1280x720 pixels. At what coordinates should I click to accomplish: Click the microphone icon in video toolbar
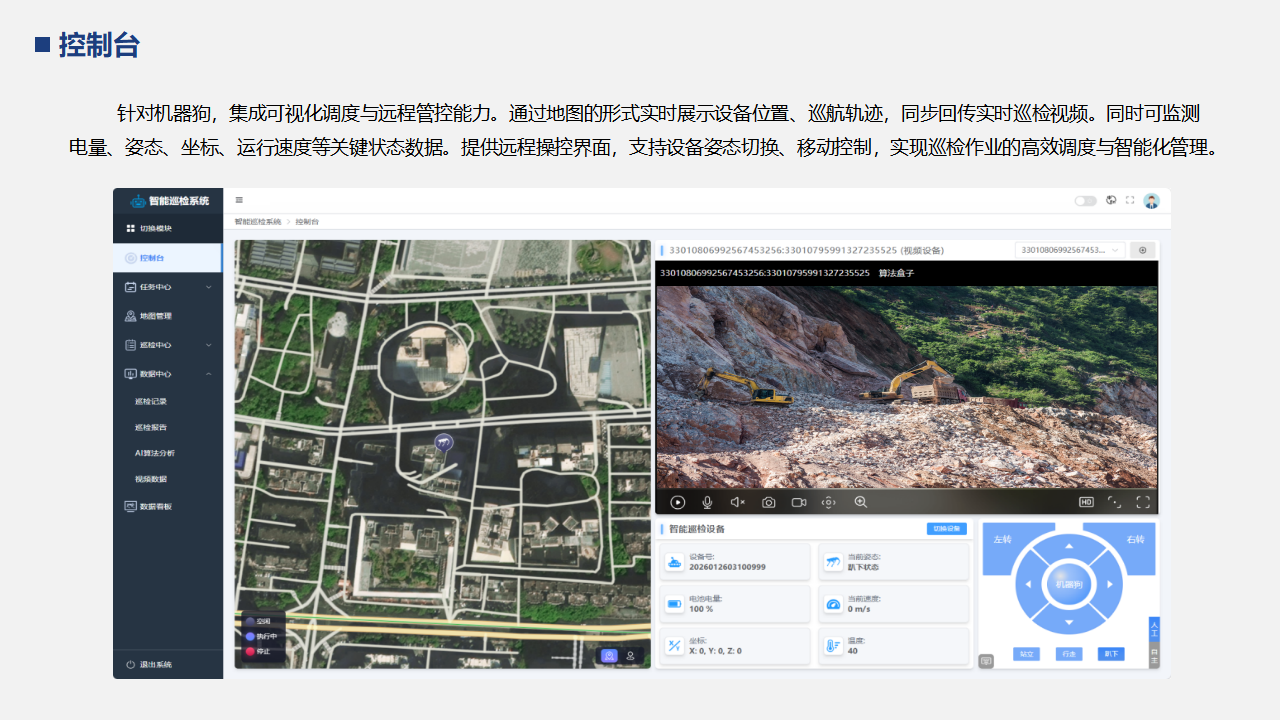[707, 502]
